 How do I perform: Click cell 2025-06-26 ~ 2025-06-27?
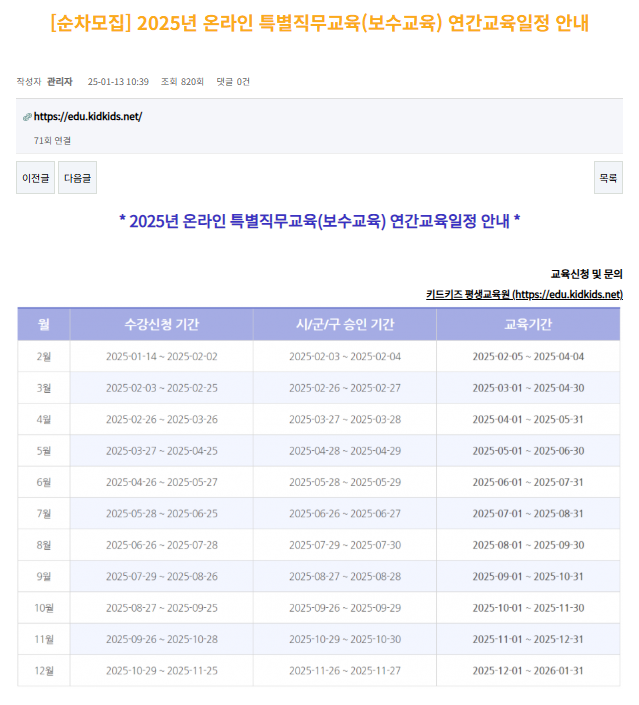point(345,513)
